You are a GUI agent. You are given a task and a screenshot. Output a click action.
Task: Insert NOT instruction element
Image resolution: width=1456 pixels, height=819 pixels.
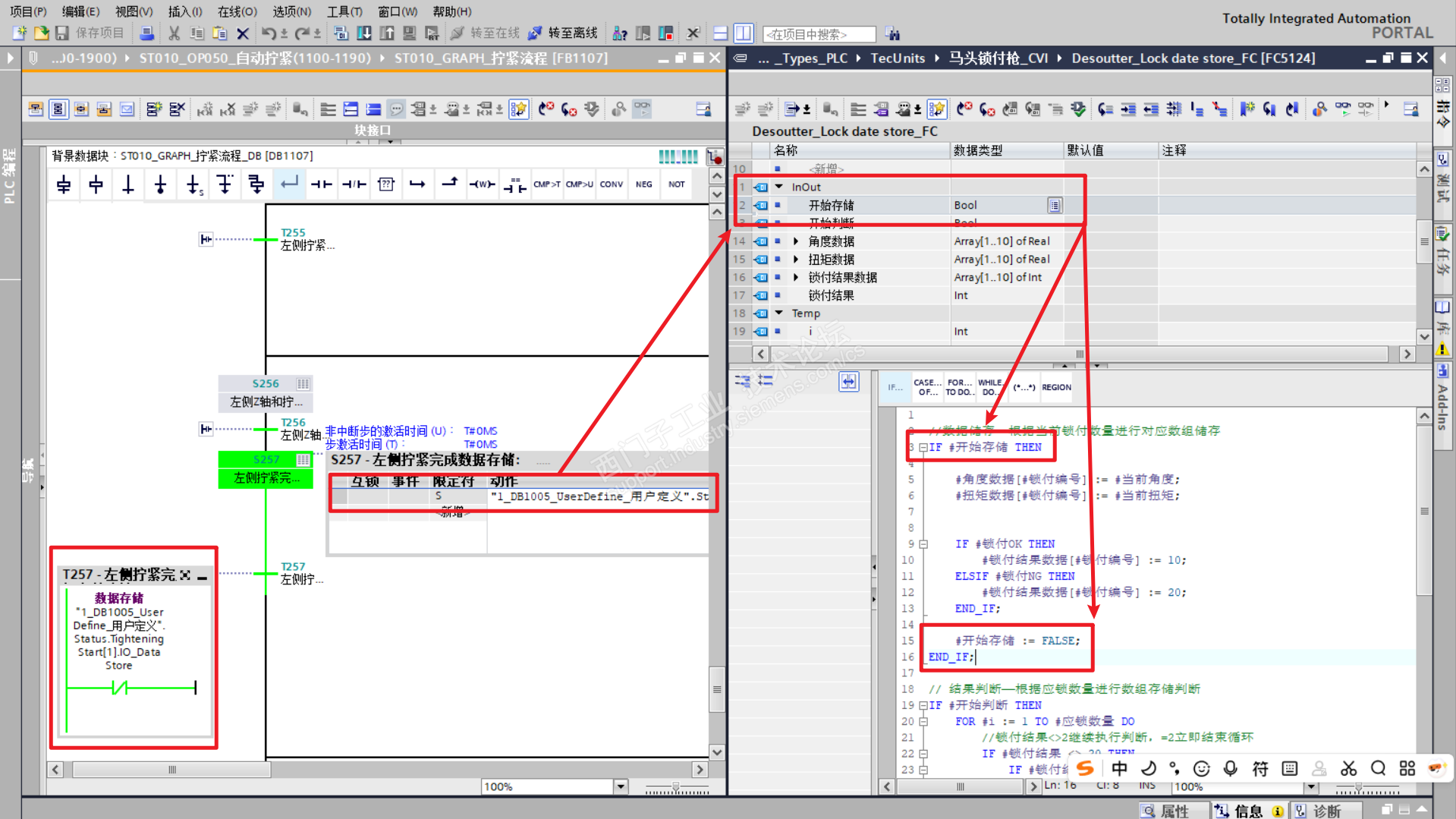(x=677, y=184)
